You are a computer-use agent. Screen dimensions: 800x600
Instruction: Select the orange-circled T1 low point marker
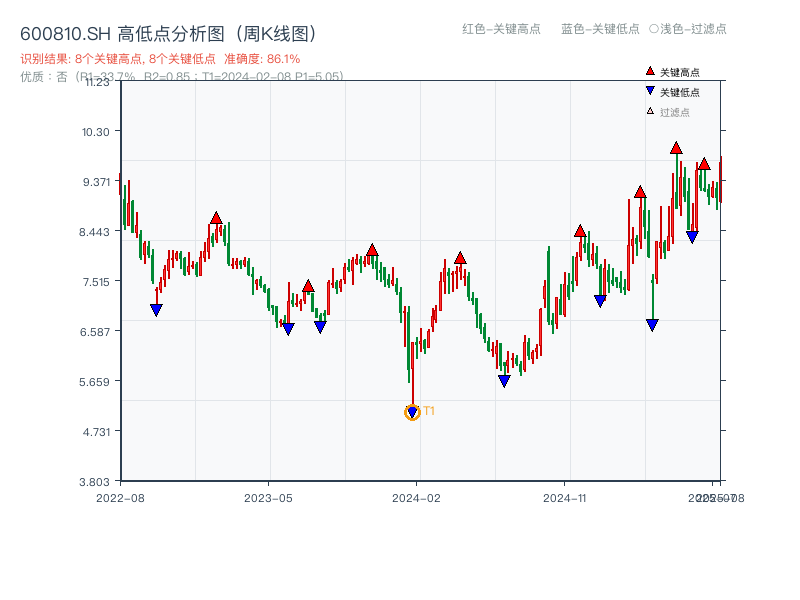412,412
